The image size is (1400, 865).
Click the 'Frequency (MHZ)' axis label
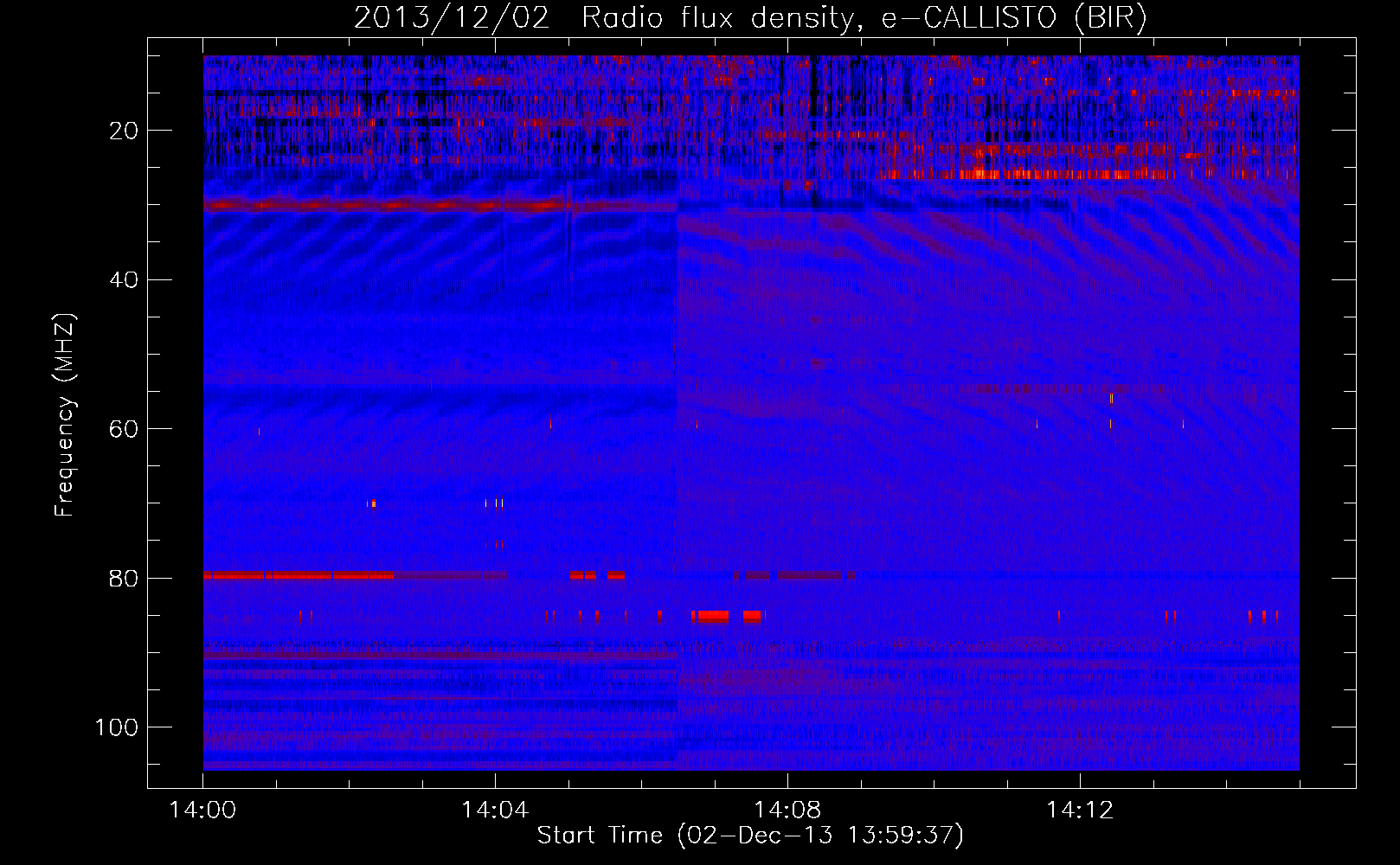click(65, 415)
